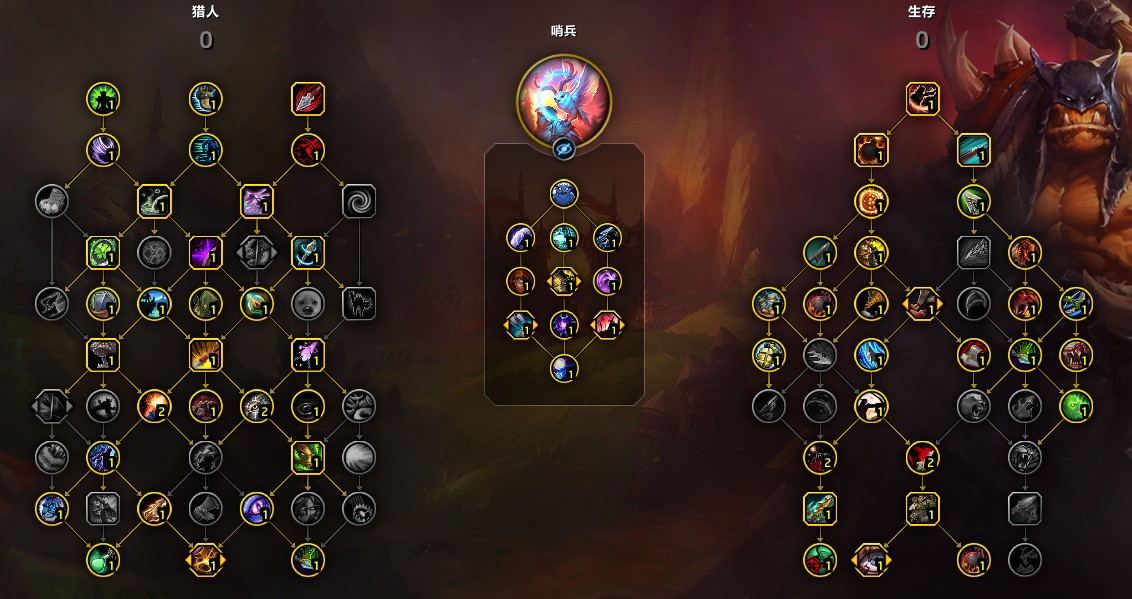Select the grey spiral vortex talent node
The width and height of the screenshot is (1132, 599).
pyautogui.click(x=359, y=201)
